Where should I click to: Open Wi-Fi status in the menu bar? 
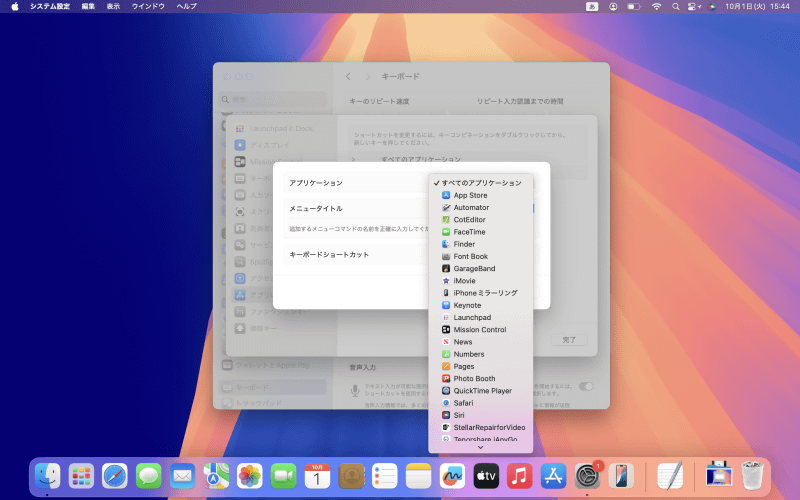[x=657, y=7]
